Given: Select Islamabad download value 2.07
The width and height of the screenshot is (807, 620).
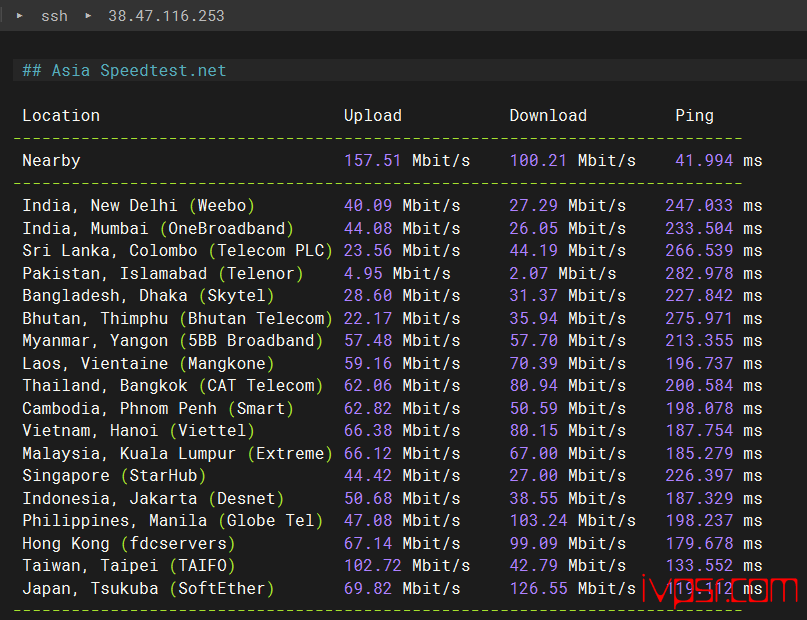Looking at the screenshot, I should point(529,273).
